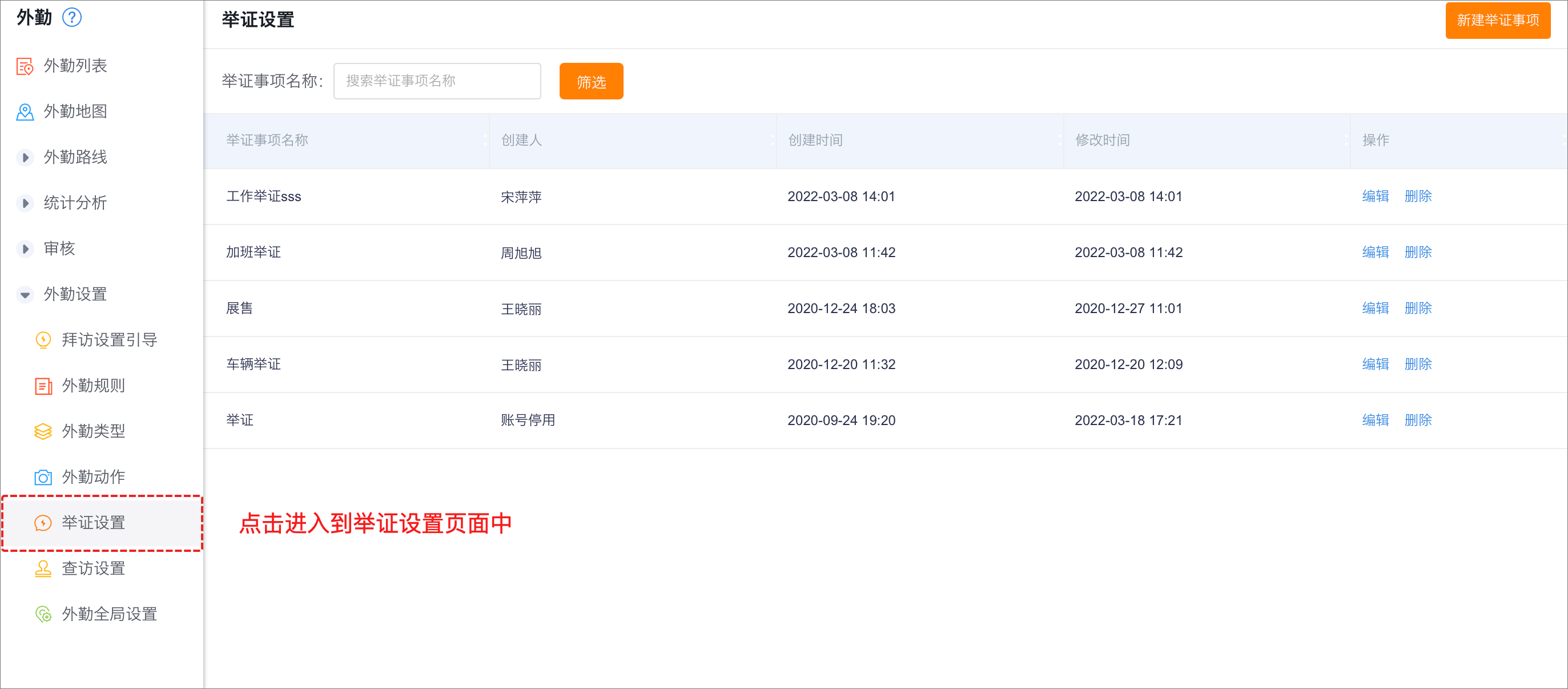The height and width of the screenshot is (689, 1568).
Task: Select the 加班举证 name cell
Action: point(253,252)
